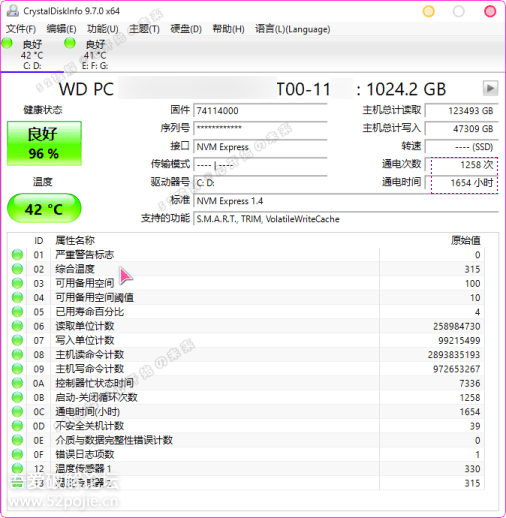Click the 原始值 column header
Screen dimensions: 506x518
tap(465, 240)
